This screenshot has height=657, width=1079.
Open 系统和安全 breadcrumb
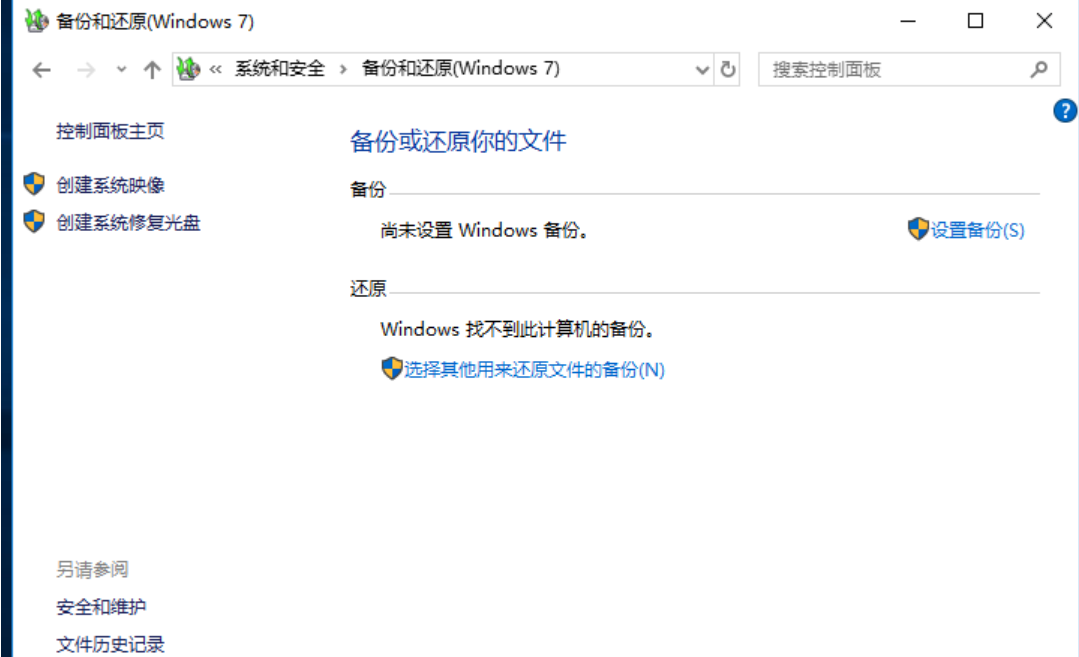click(x=279, y=69)
